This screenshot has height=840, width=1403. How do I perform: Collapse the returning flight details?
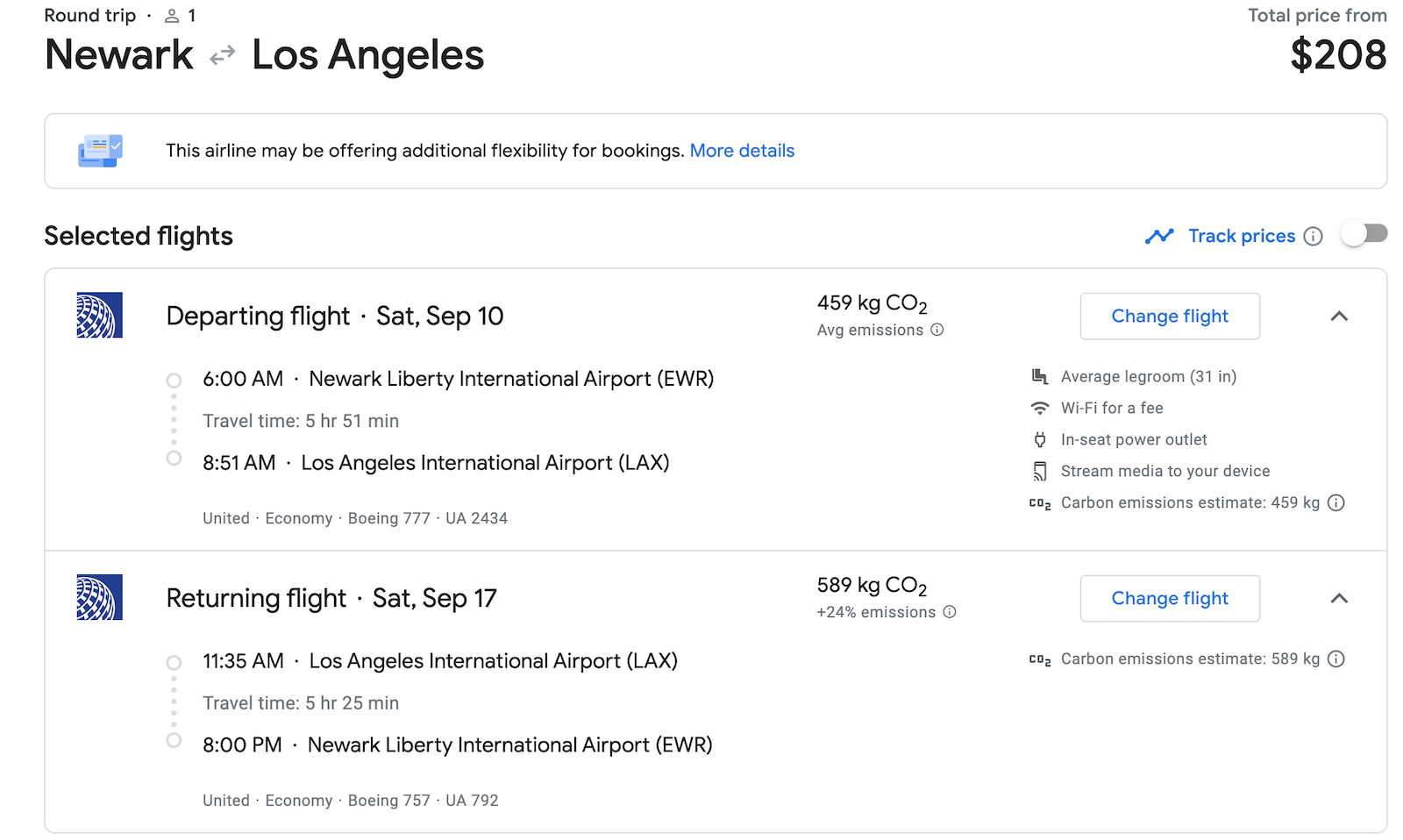pyautogui.click(x=1339, y=598)
